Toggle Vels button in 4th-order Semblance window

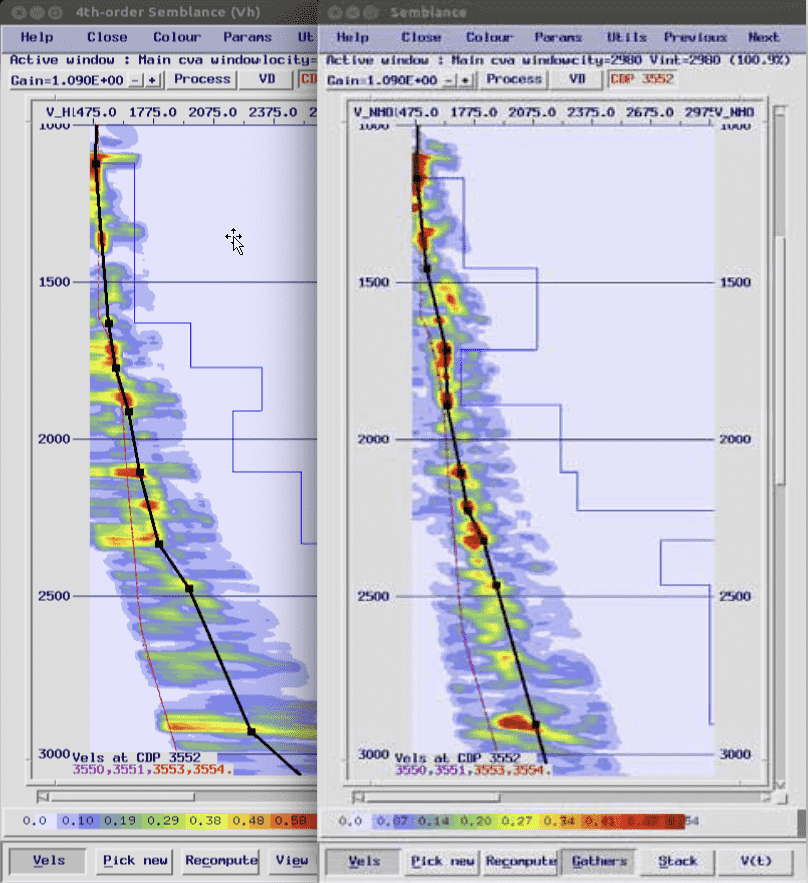(x=48, y=861)
